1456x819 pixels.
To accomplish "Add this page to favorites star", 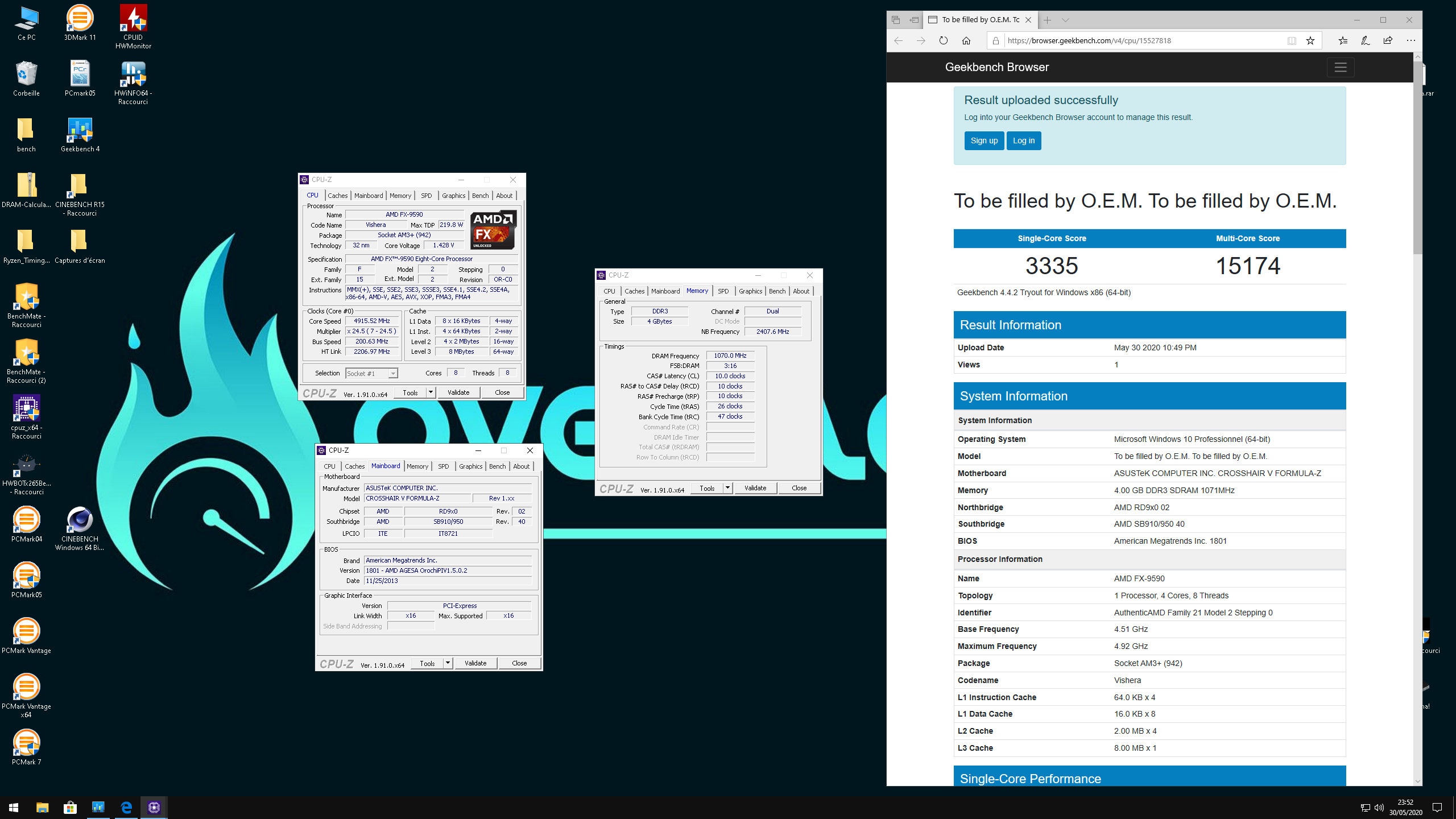I will click(x=1310, y=40).
